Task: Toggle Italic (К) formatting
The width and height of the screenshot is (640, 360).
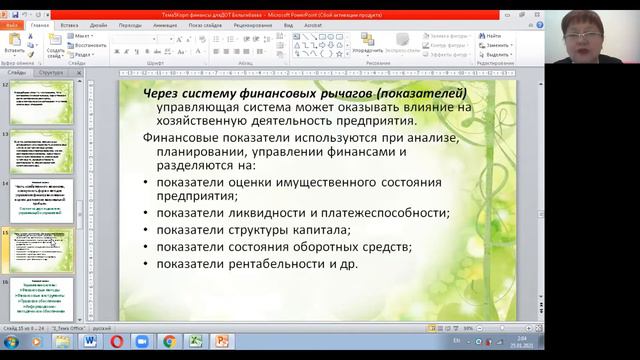Action: (127, 52)
